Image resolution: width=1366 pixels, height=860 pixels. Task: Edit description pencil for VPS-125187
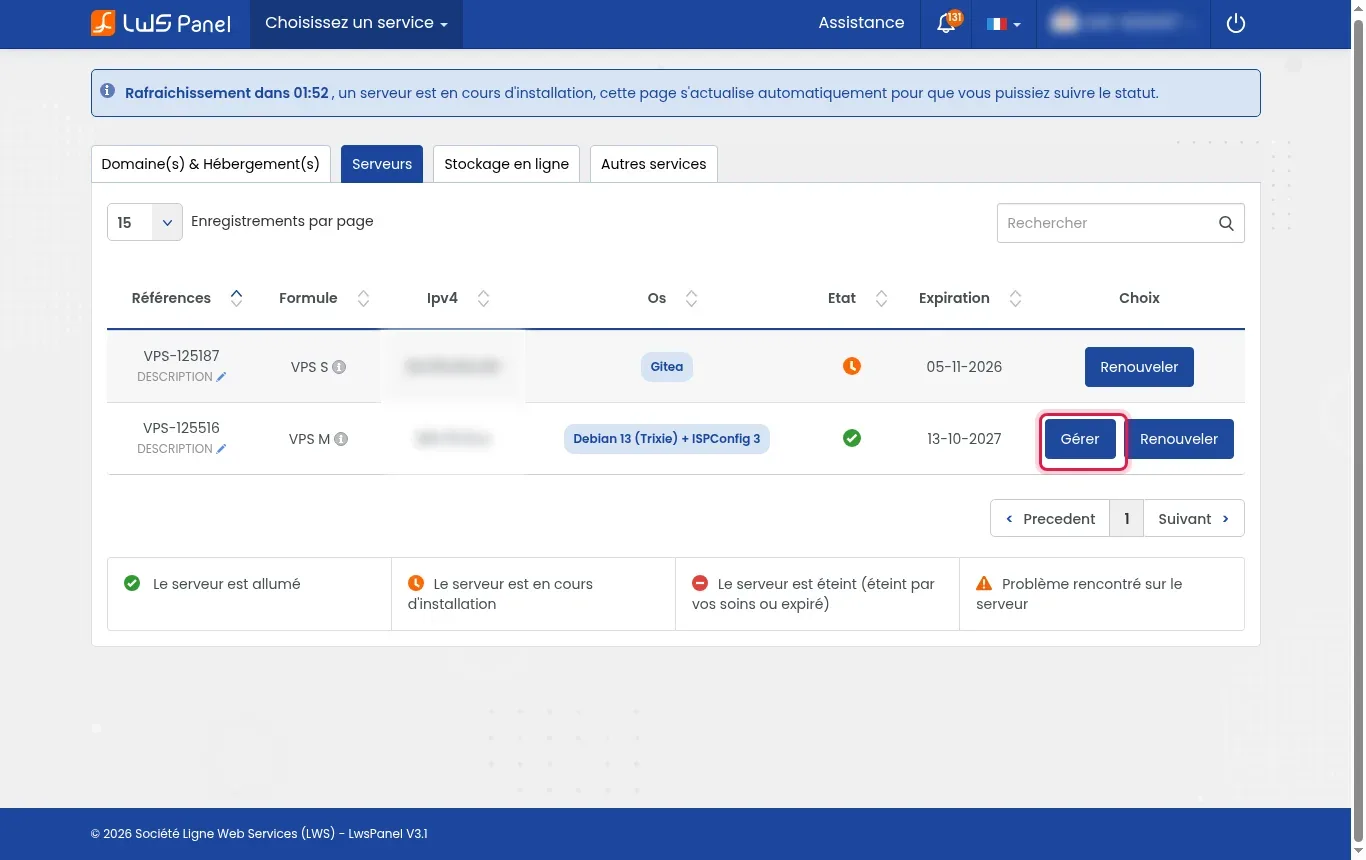point(221,377)
